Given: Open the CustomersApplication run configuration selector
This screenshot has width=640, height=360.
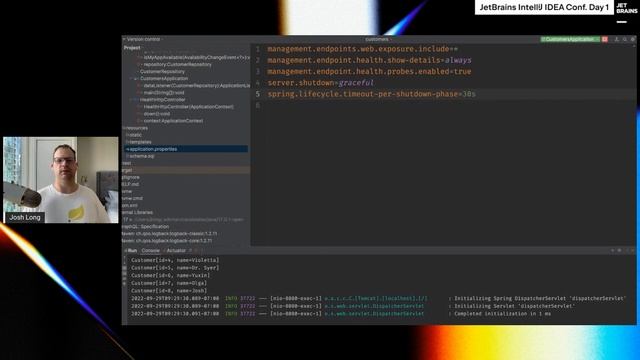Looking at the screenshot, I should click(570, 39).
